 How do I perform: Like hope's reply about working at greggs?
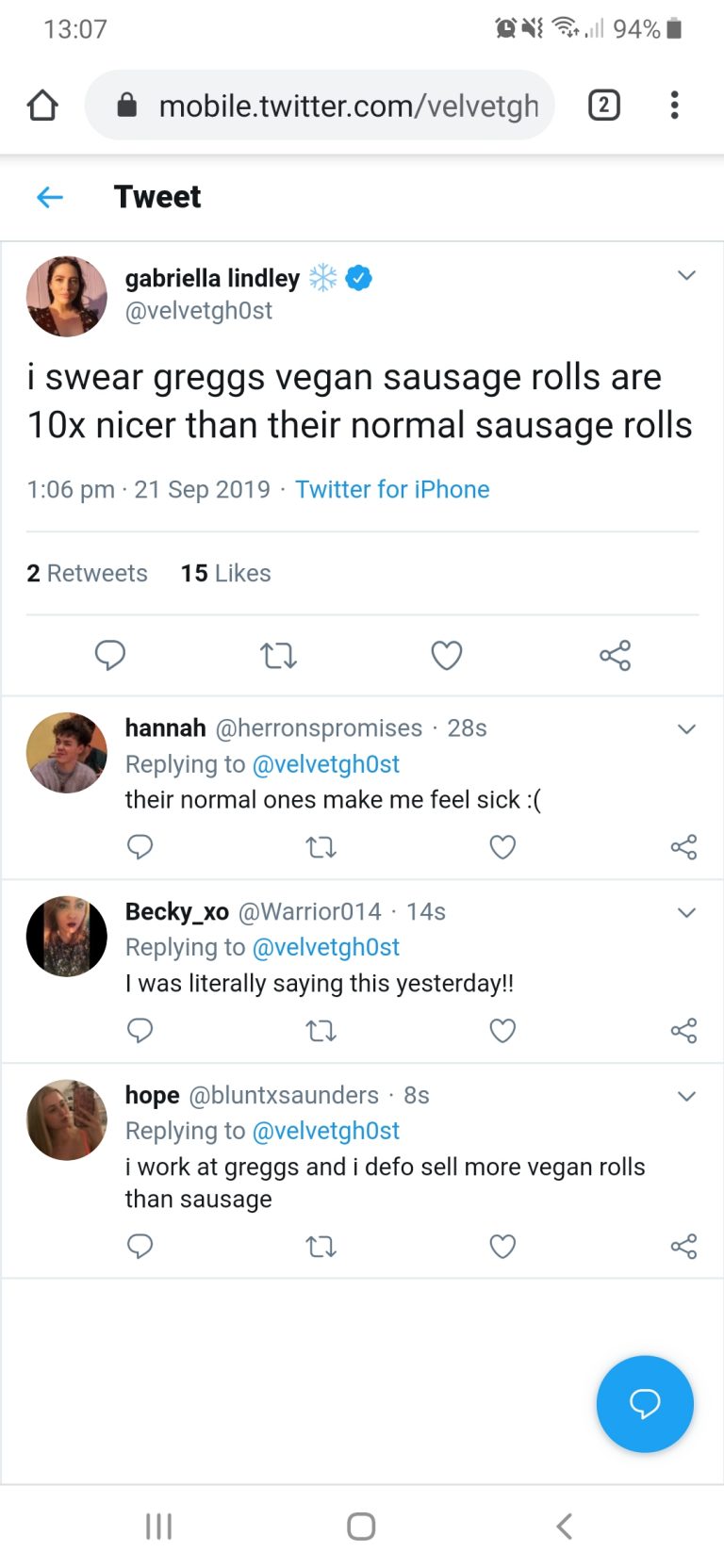click(502, 1247)
